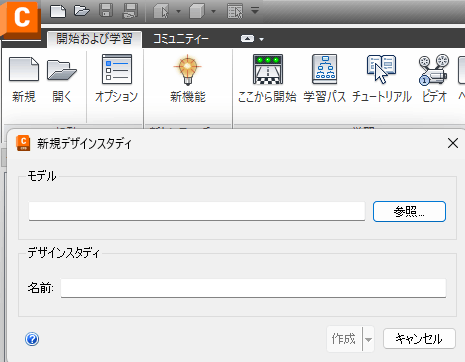
Task: Click the New document icon in quick access toolbar
Action: click(x=58, y=11)
